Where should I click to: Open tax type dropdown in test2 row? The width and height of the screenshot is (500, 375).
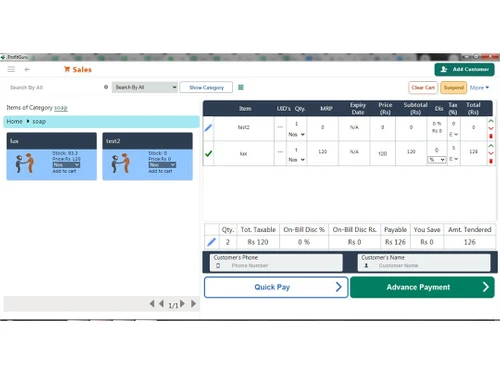coord(453,134)
